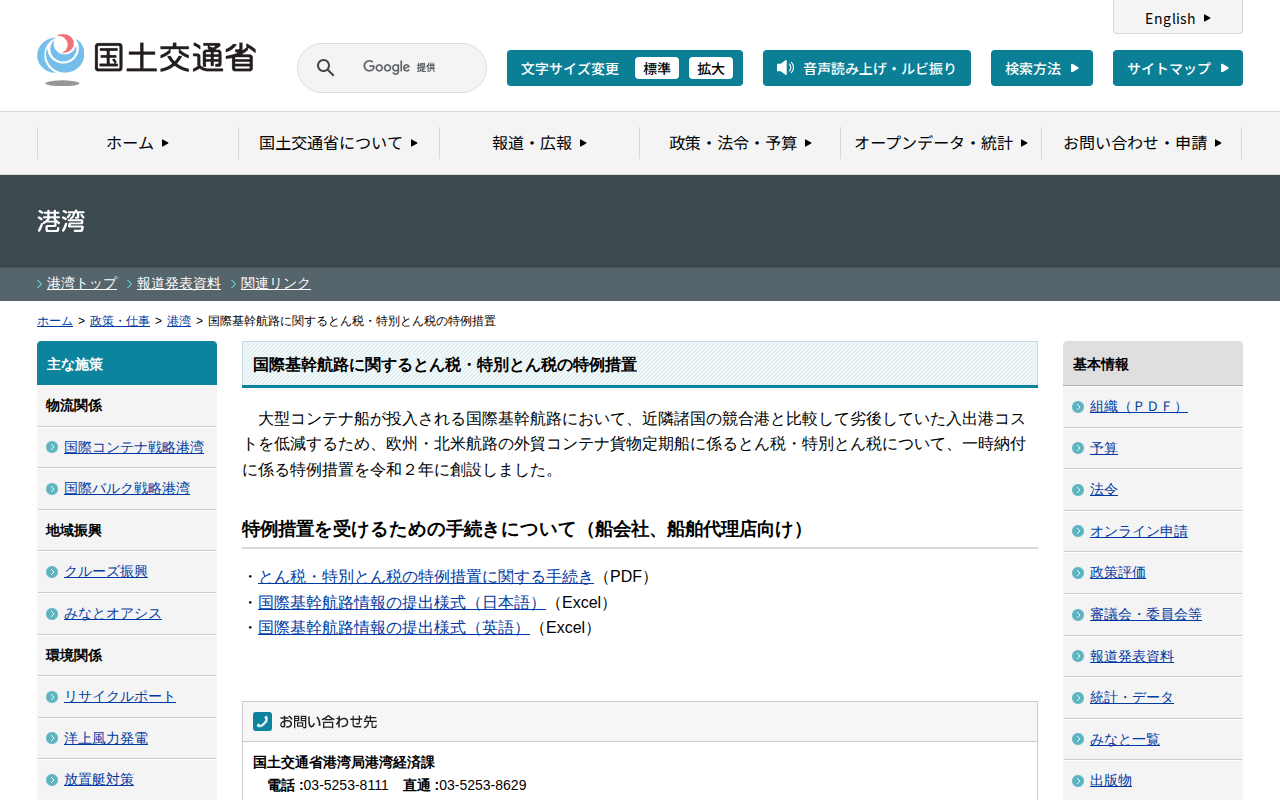This screenshot has height=800, width=1280.
Task: Expand the 国土交通省について menu
Action: click(x=338, y=143)
